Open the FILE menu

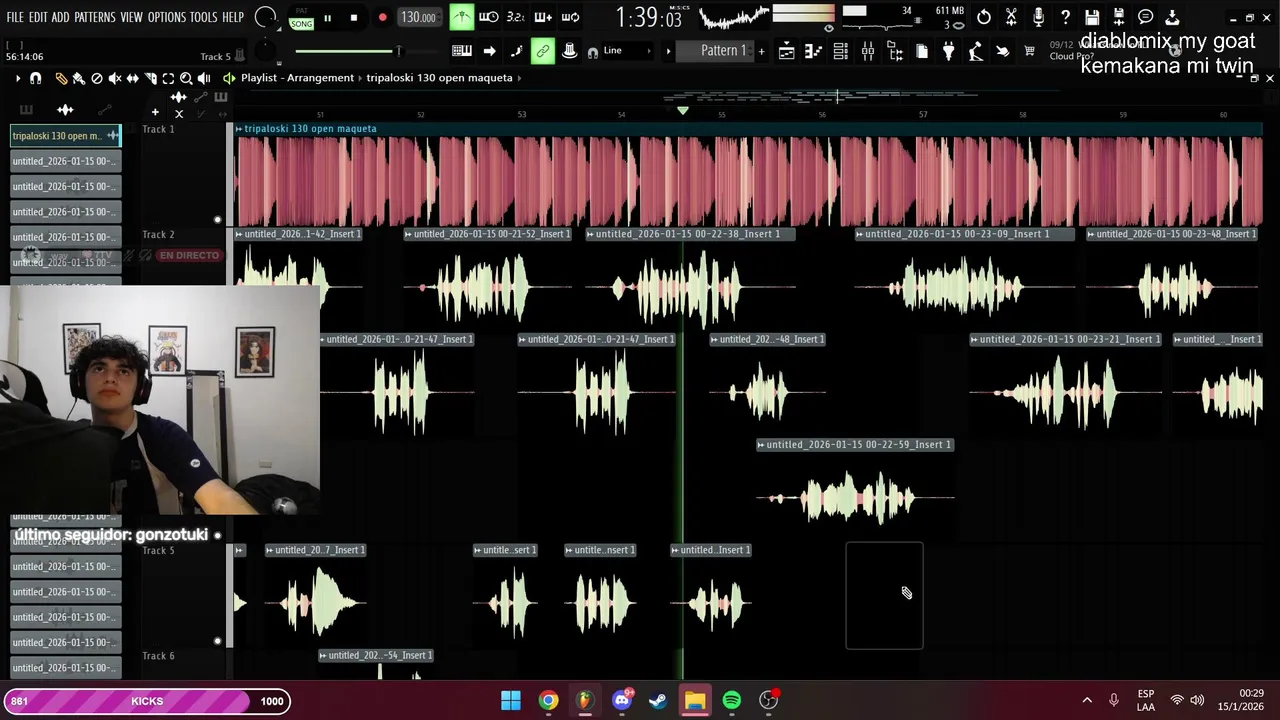pyautogui.click(x=15, y=18)
